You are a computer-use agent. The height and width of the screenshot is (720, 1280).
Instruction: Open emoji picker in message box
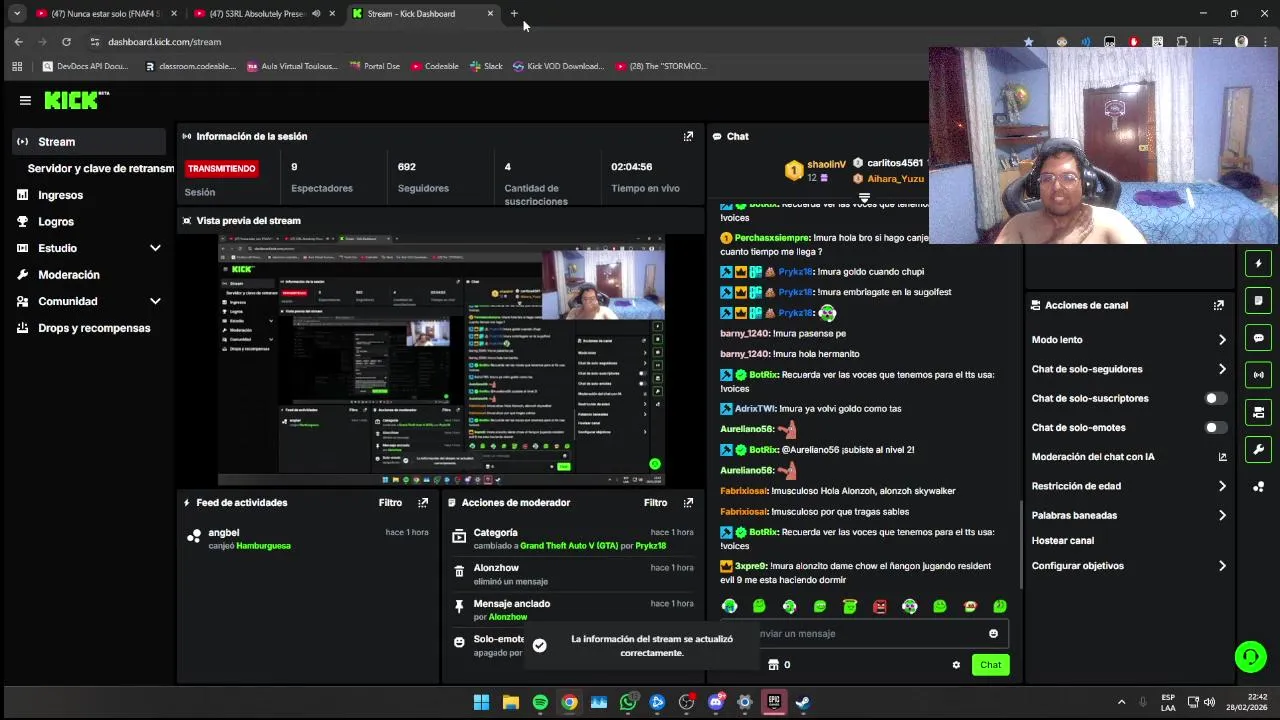click(993, 633)
